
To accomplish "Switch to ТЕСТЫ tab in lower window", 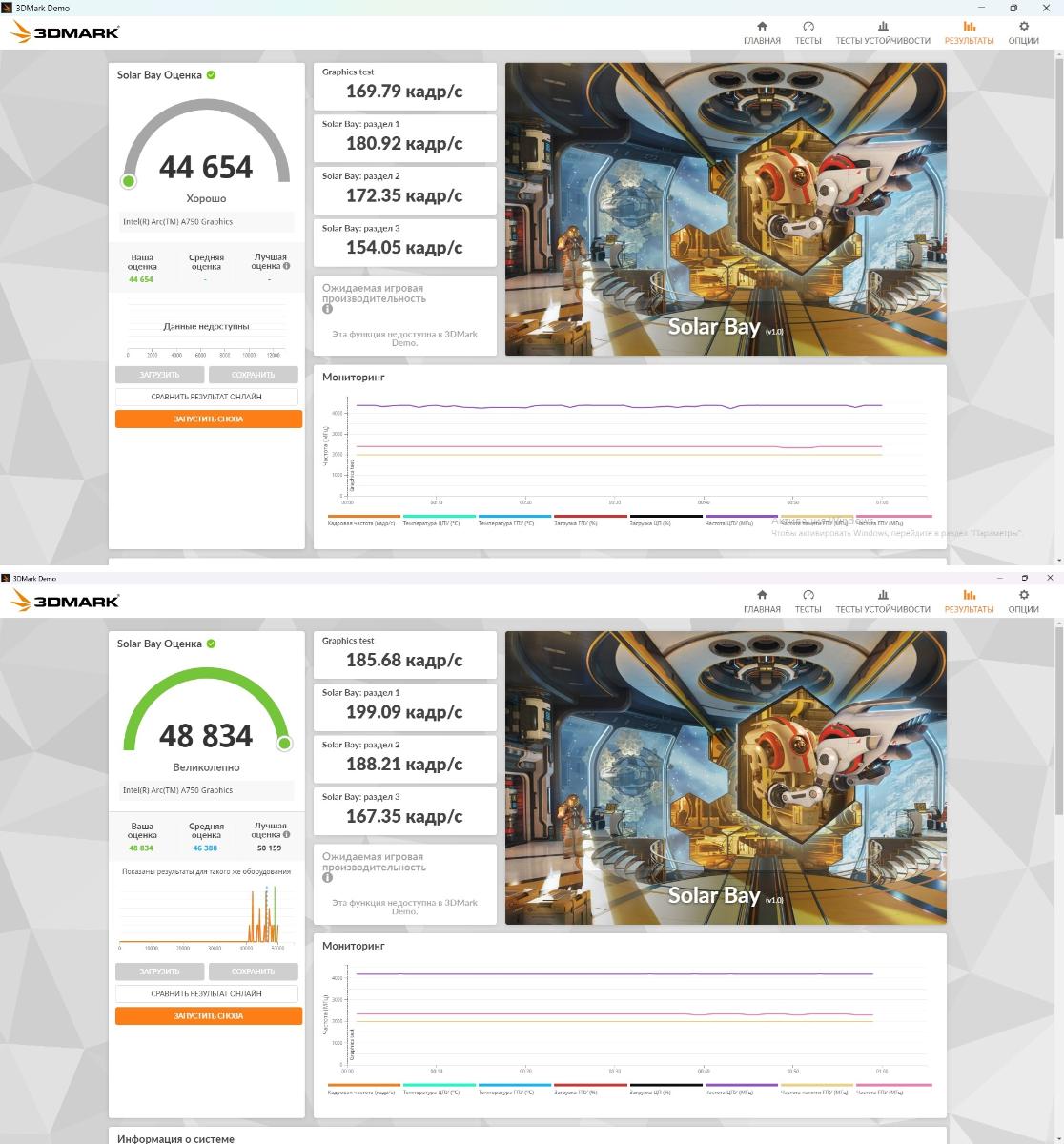I will pyautogui.click(x=808, y=601).
